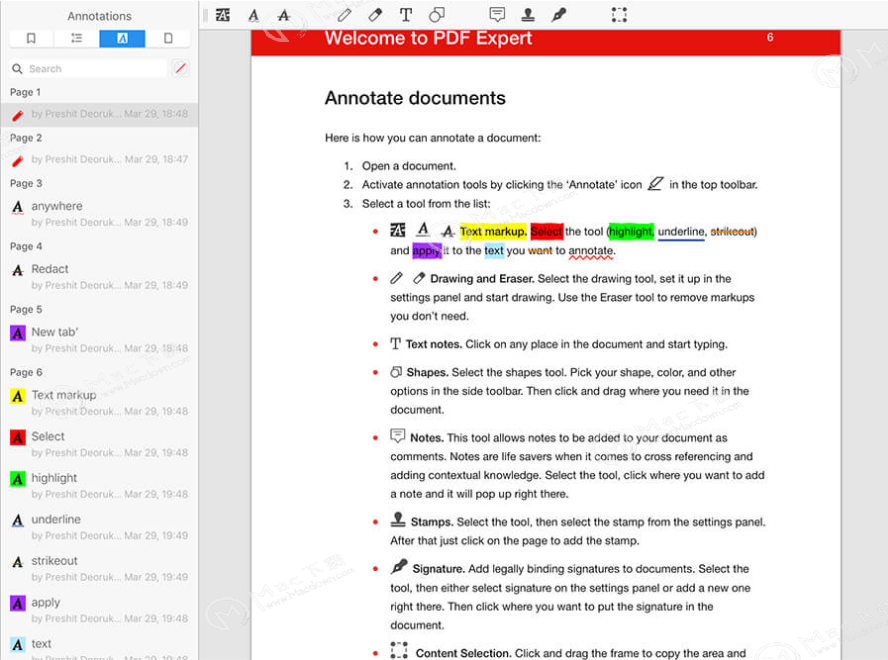Screen dimensions: 888x660
Task: Click yellow highlighted 'Text markup.' in document
Action: tap(493, 231)
